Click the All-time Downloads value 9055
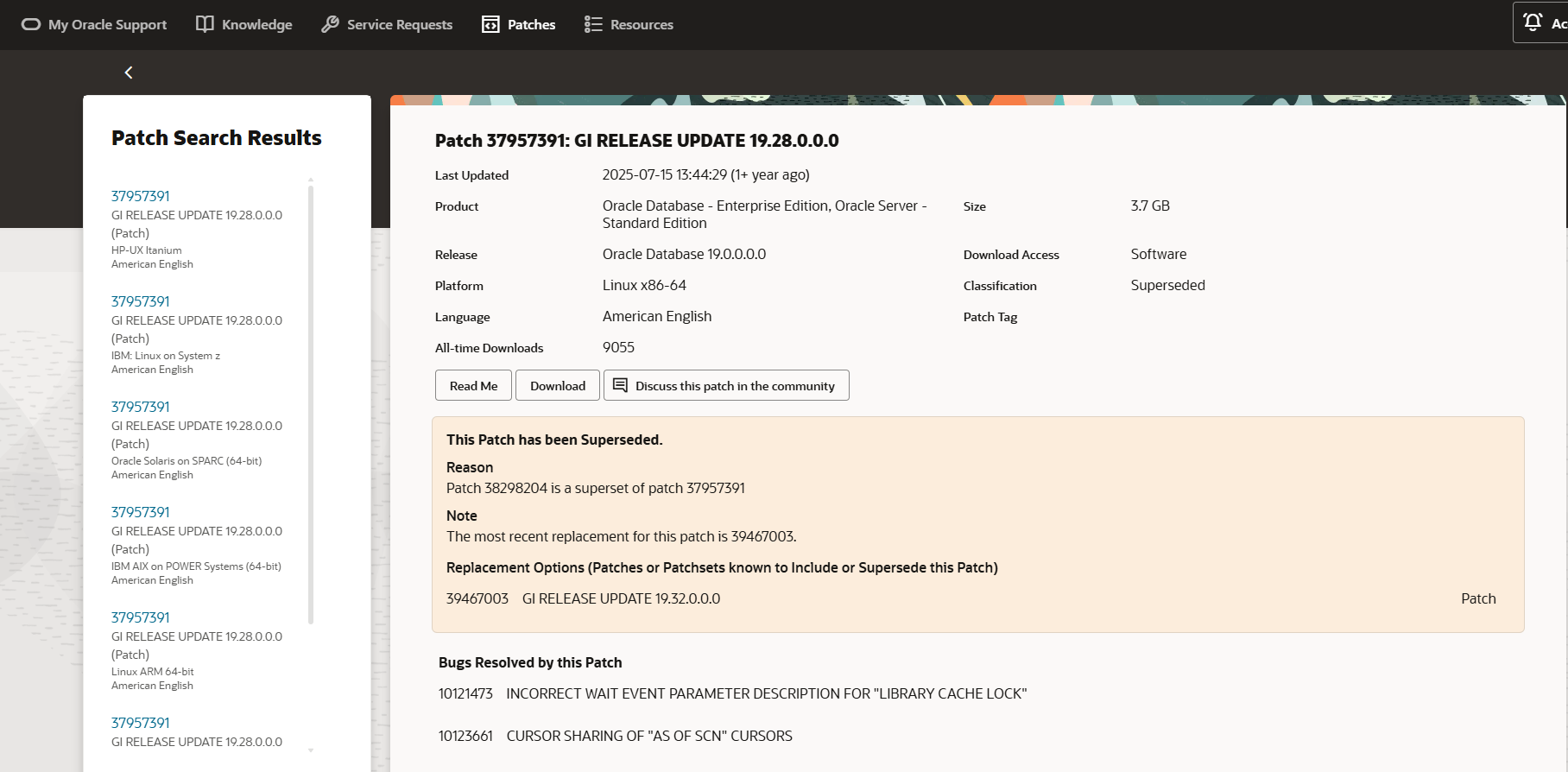The width and height of the screenshot is (1568, 772). point(618,347)
